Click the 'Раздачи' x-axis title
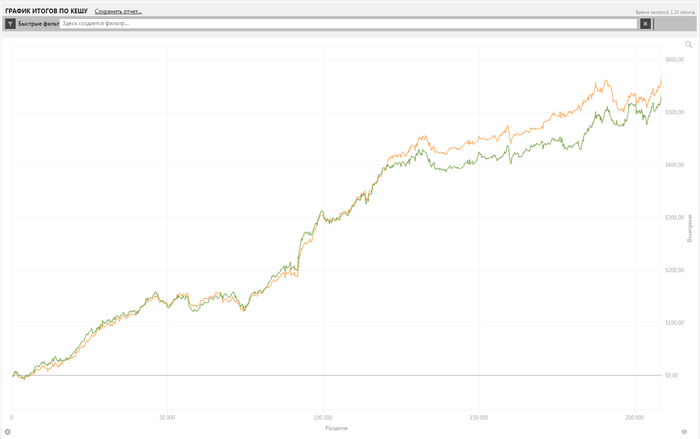 tap(336, 428)
